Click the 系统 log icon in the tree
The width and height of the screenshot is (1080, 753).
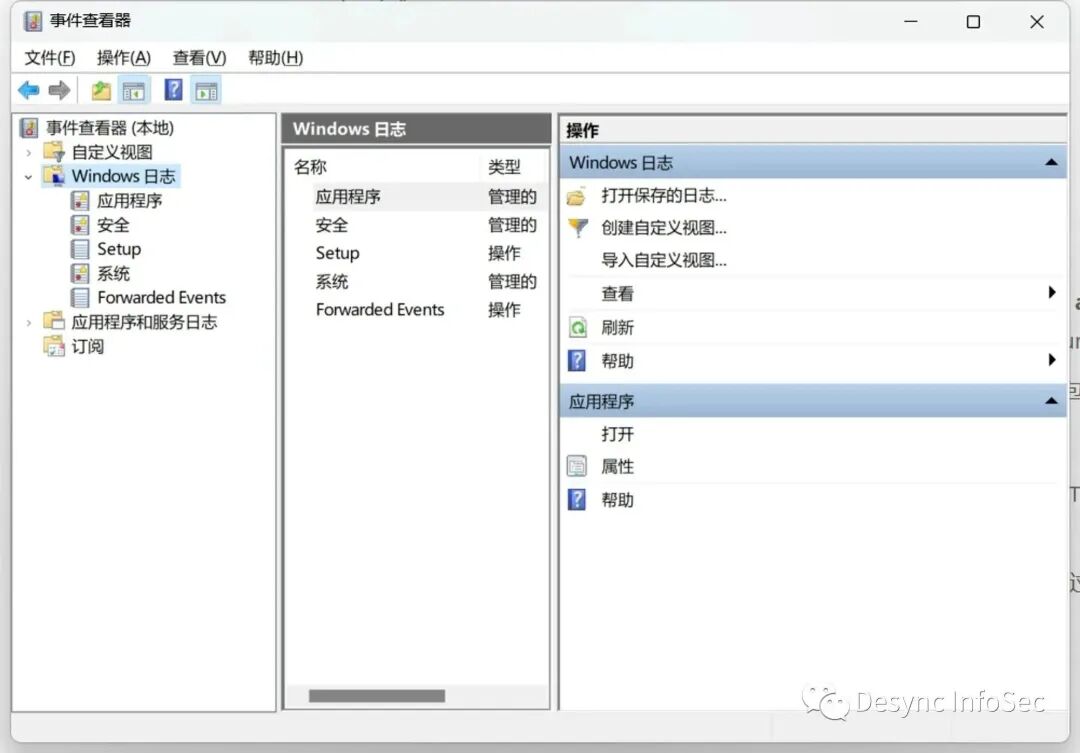(x=80, y=274)
